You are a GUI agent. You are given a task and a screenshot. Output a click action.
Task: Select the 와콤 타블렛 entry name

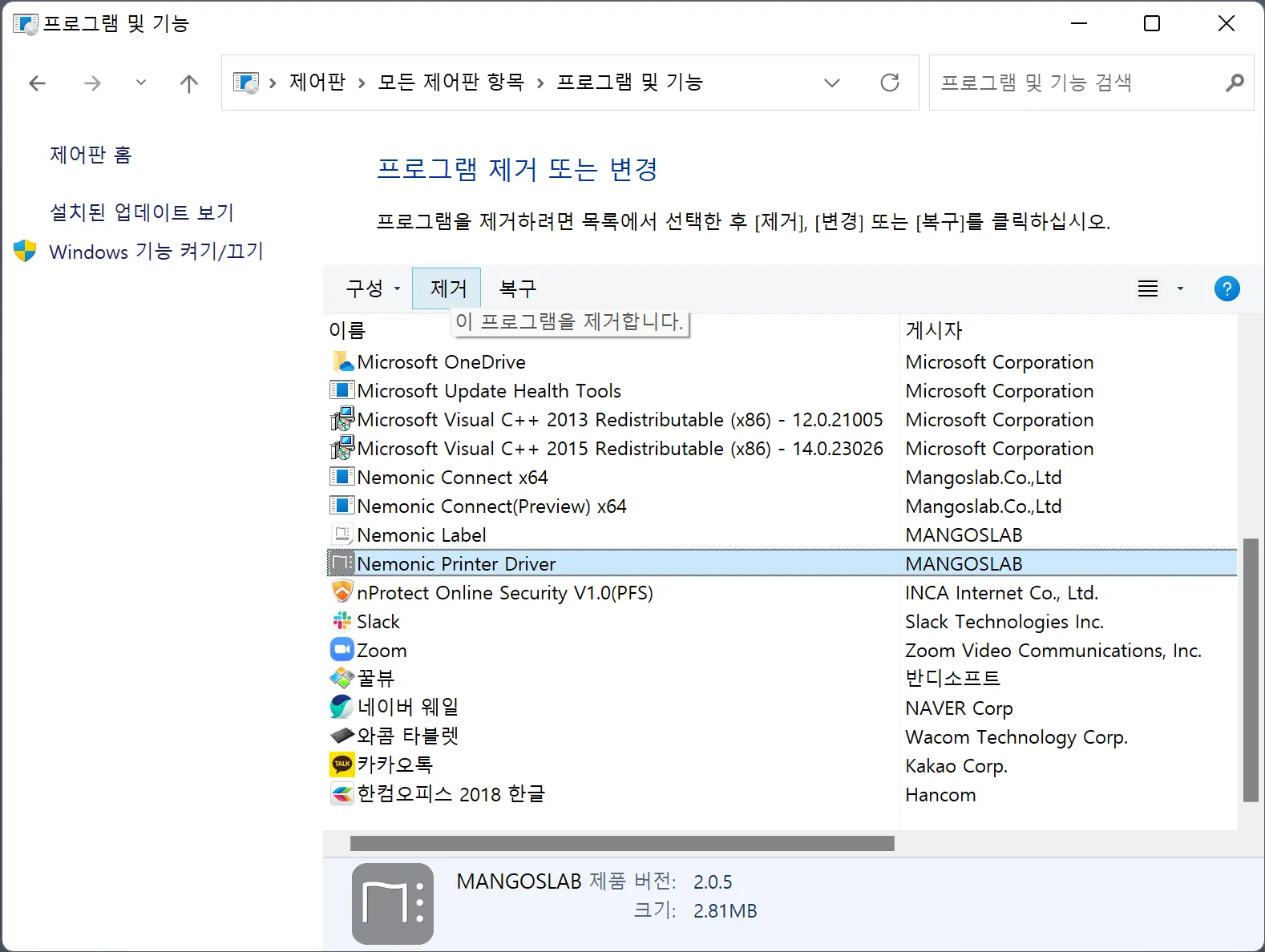(x=407, y=736)
